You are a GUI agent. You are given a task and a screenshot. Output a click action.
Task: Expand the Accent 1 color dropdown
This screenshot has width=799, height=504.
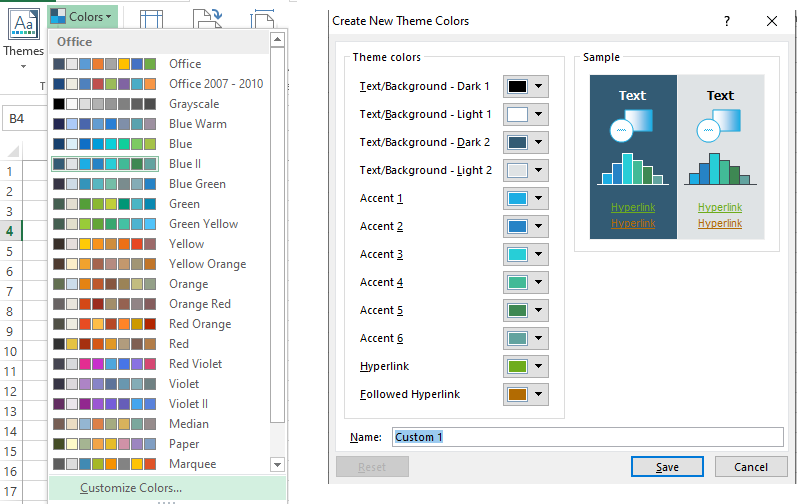(x=526, y=199)
